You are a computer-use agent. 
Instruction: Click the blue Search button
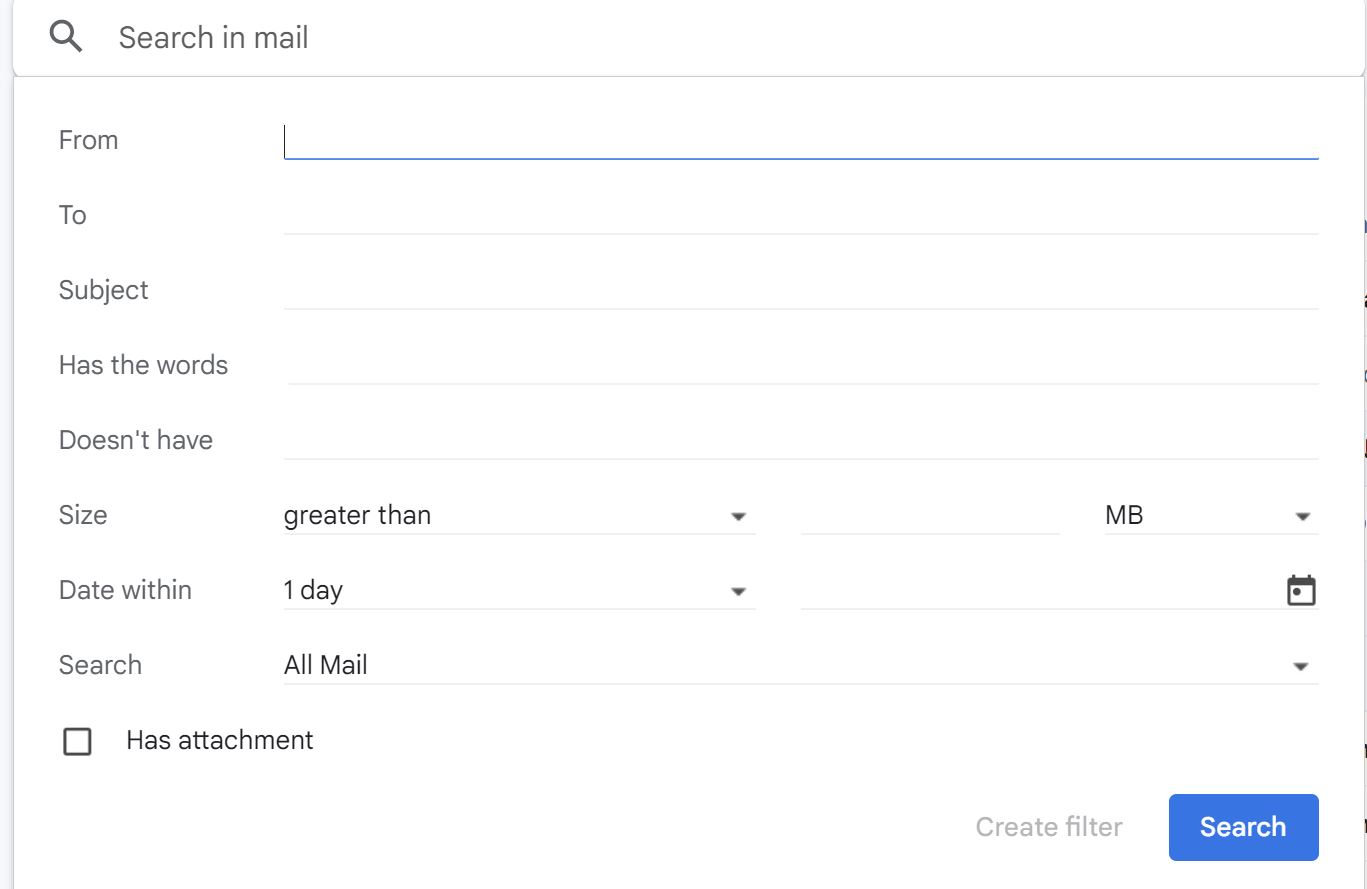click(x=1243, y=827)
